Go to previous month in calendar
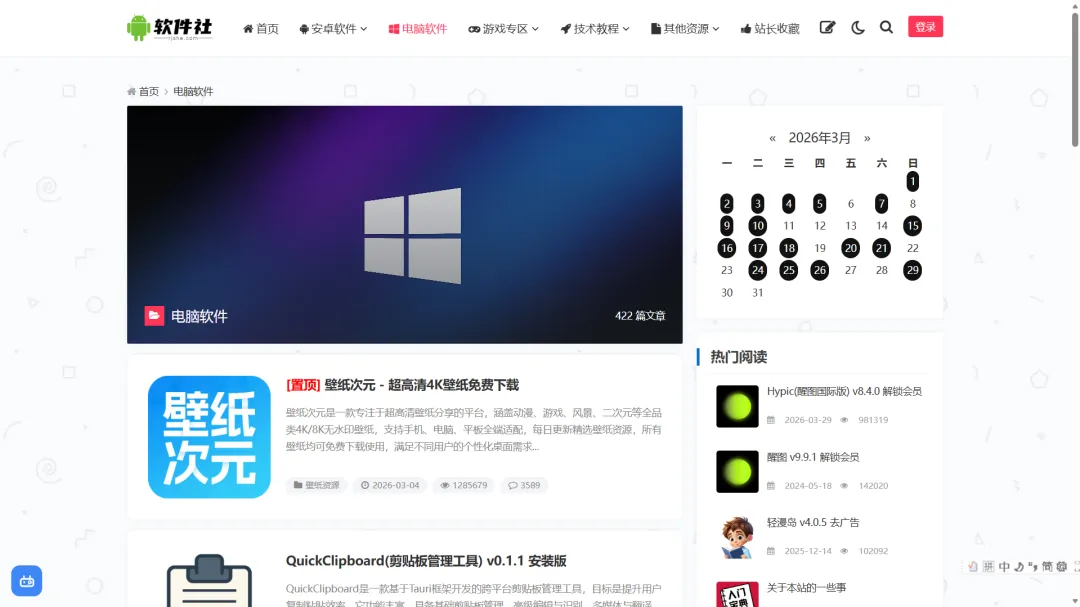 (x=772, y=138)
